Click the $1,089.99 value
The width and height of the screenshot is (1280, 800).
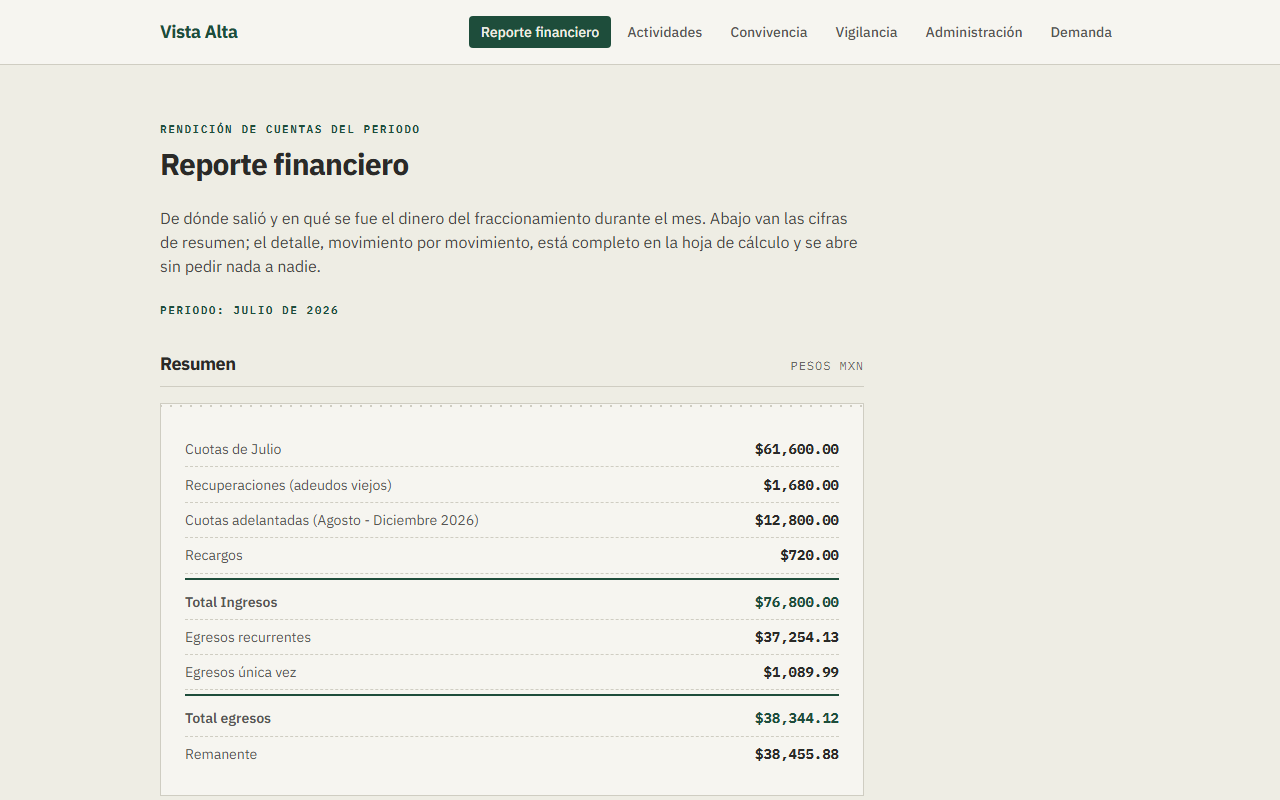[801, 672]
